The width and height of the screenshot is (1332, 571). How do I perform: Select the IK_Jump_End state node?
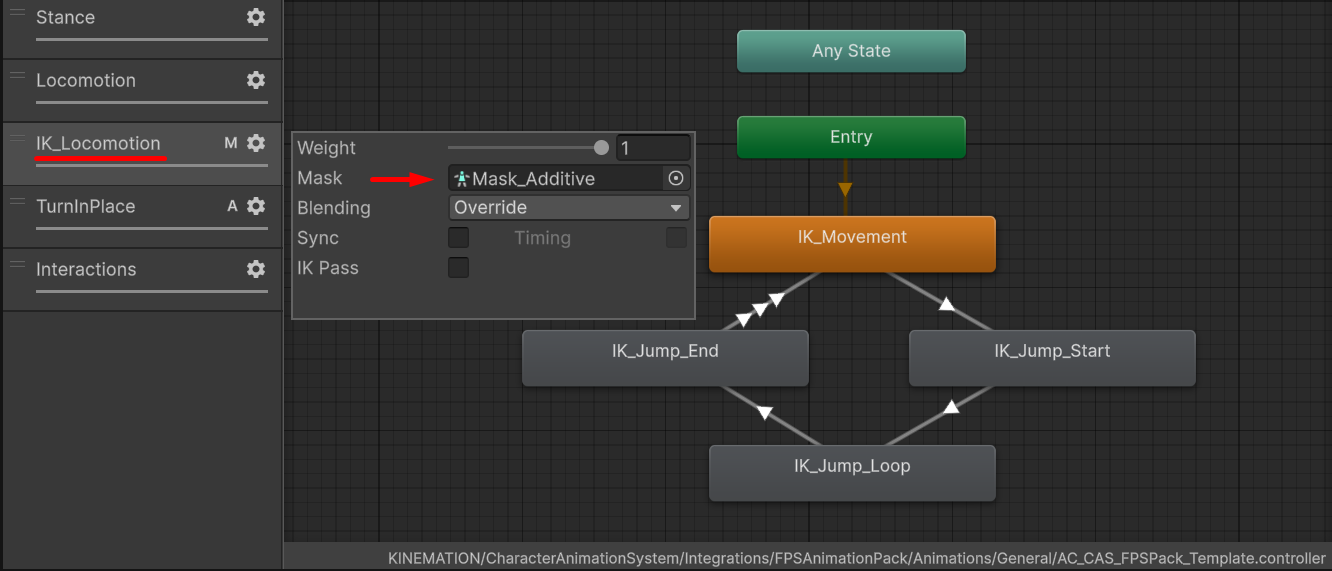[x=665, y=357]
